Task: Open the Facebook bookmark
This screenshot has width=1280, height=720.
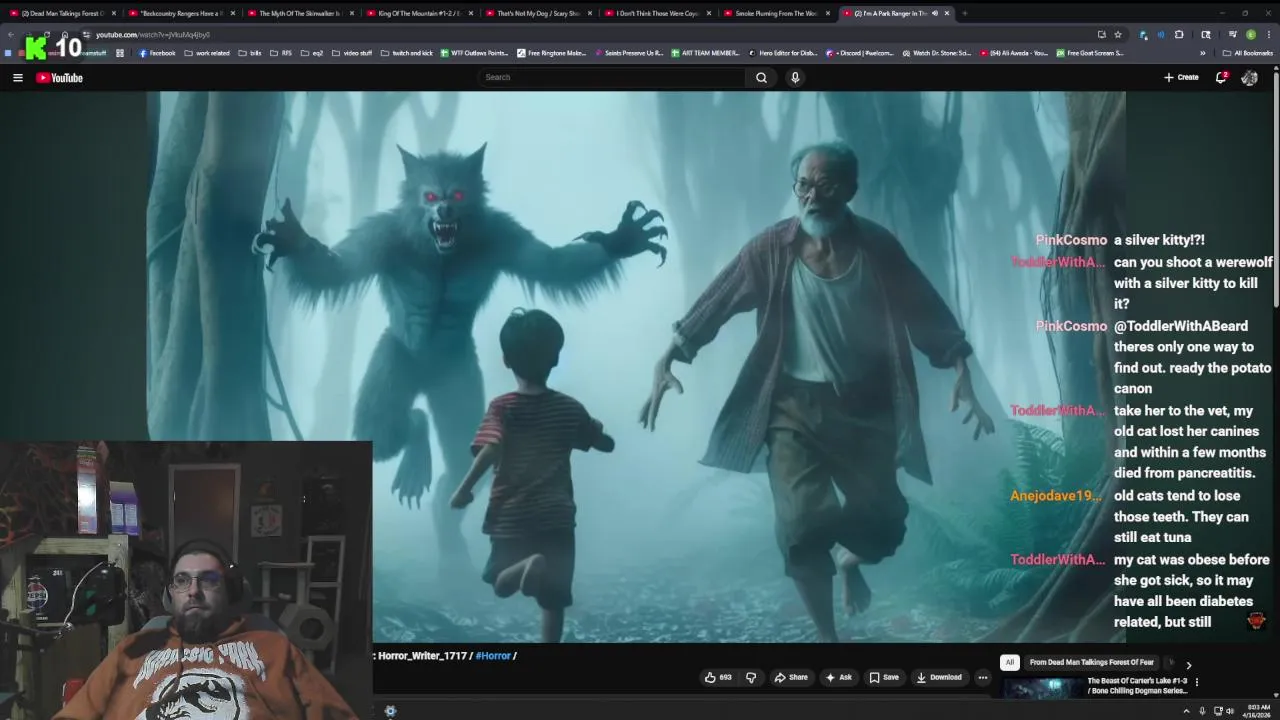Action: 157,53
